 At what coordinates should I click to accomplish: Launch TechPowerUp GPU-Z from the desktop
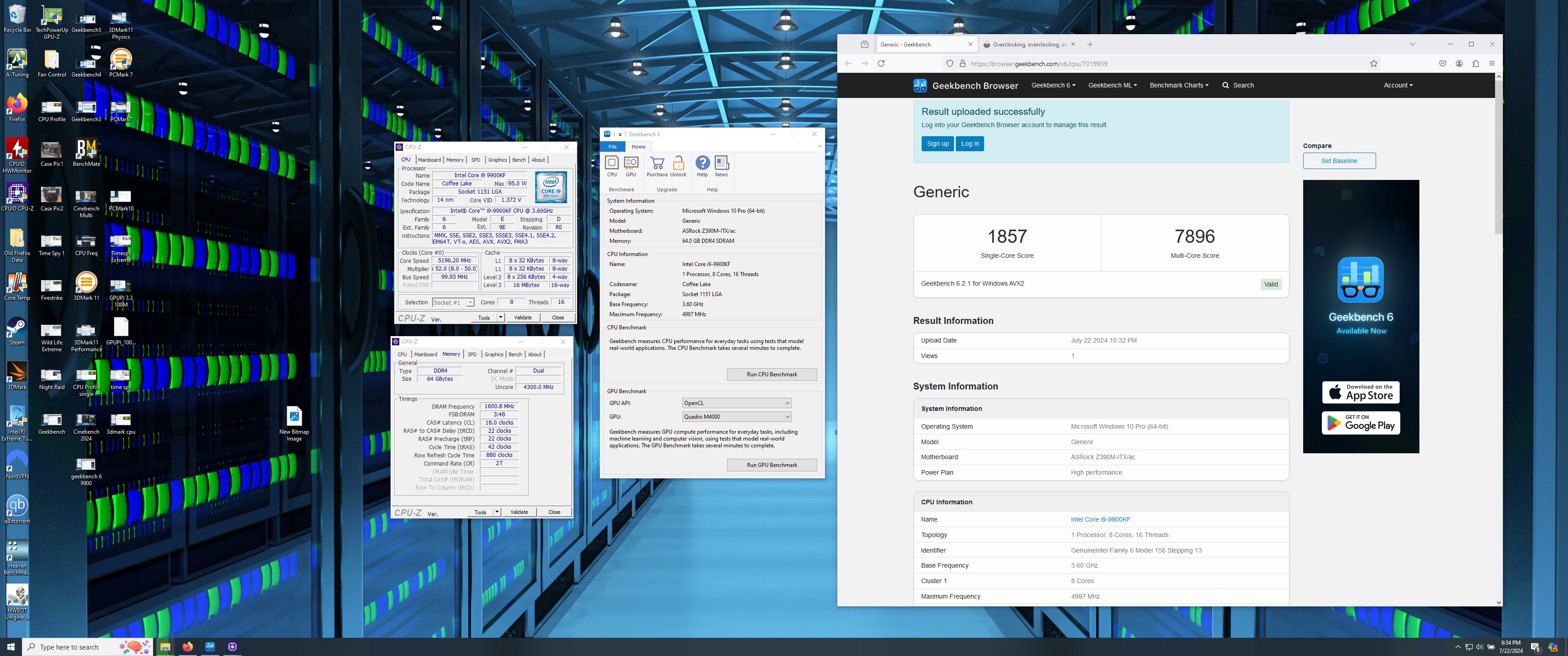click(52, 23)
